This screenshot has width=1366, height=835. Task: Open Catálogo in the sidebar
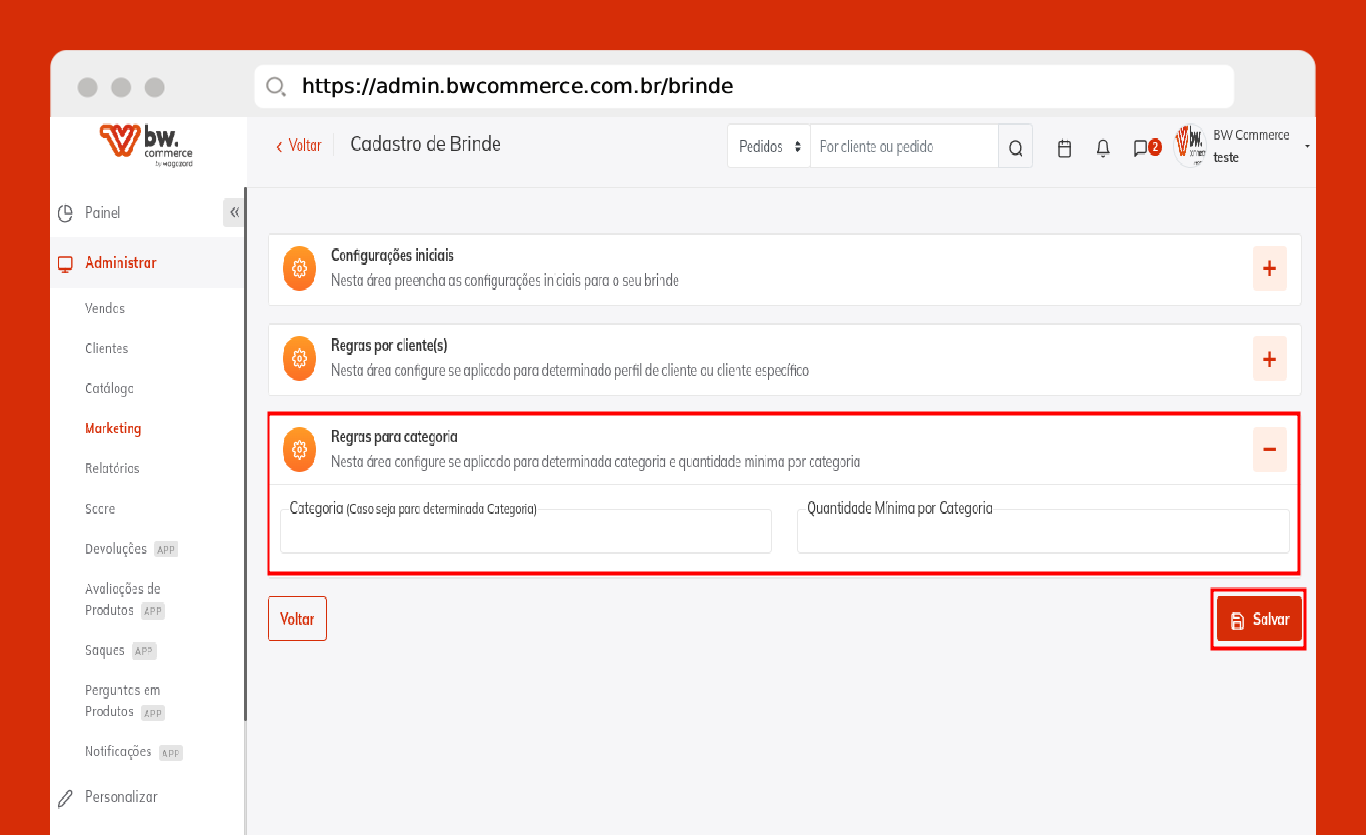point(109,388)
